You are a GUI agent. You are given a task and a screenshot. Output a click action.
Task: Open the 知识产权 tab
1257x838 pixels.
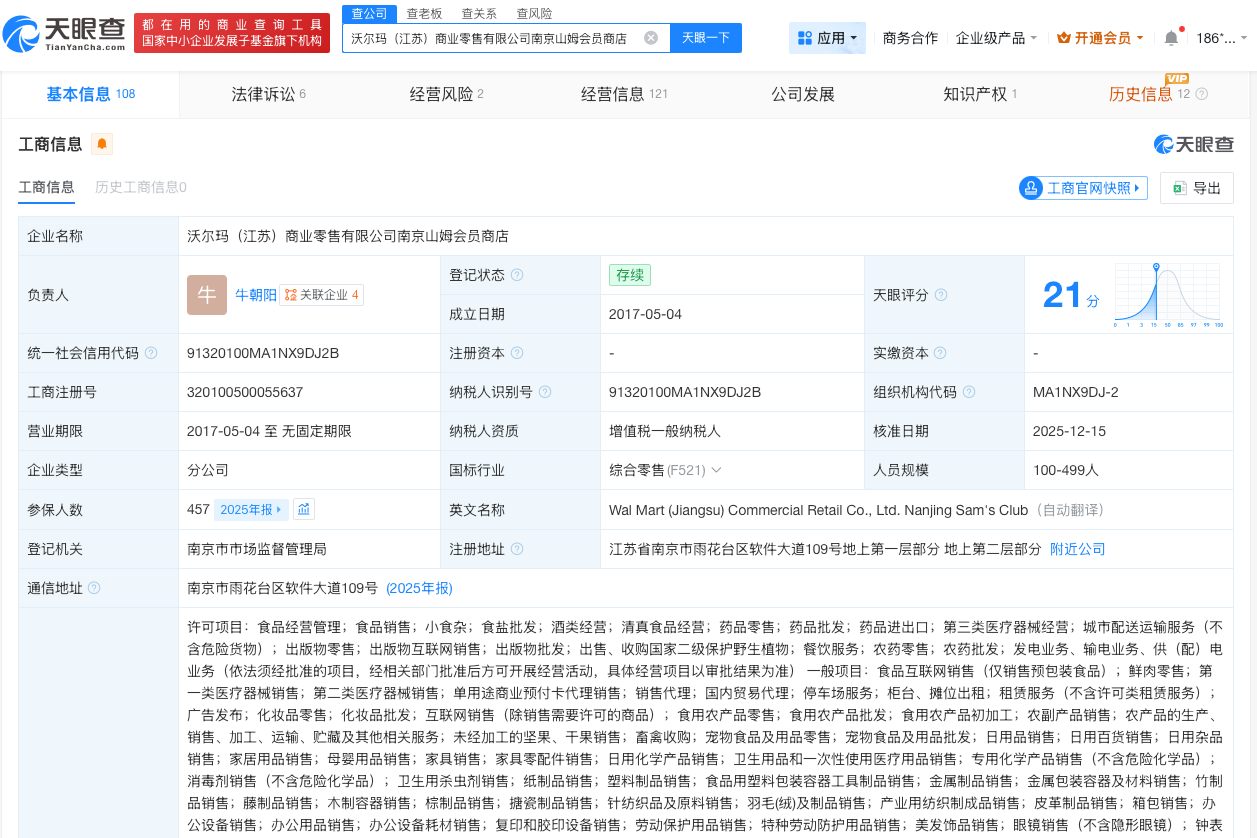point(980,94)
